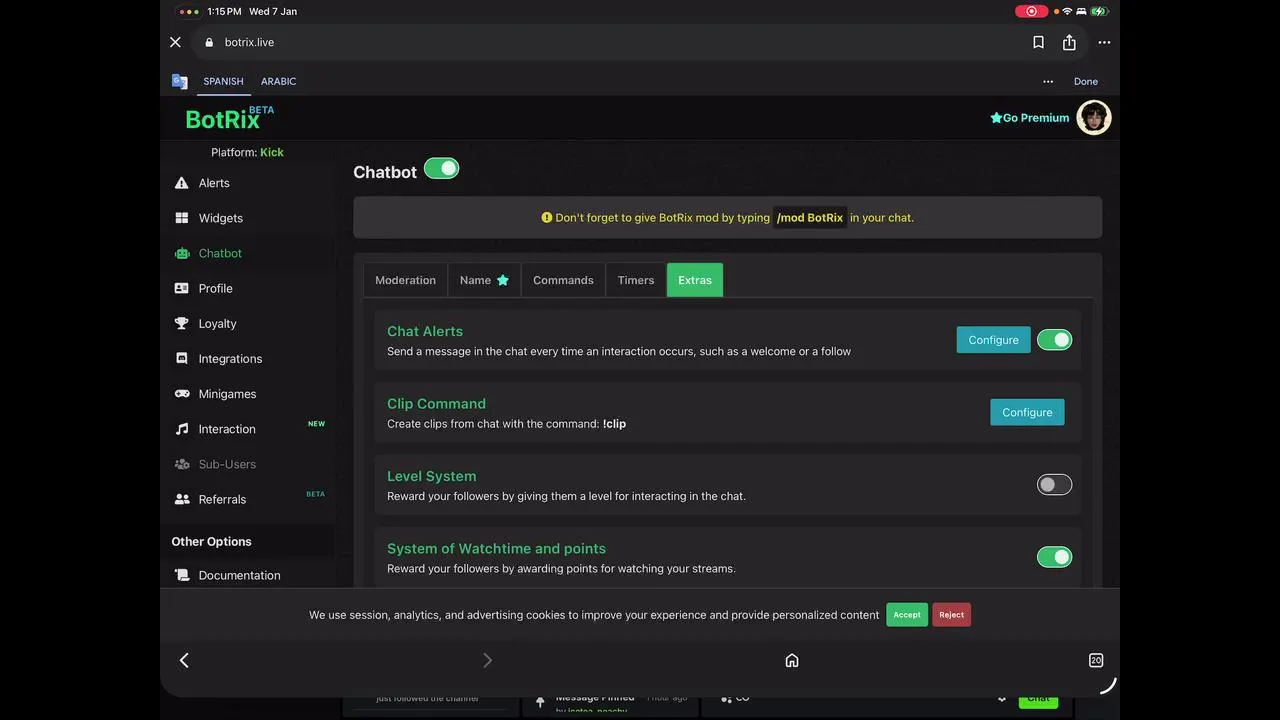
Task: Click the Clip Command heading
Action: tap(436, 404)
